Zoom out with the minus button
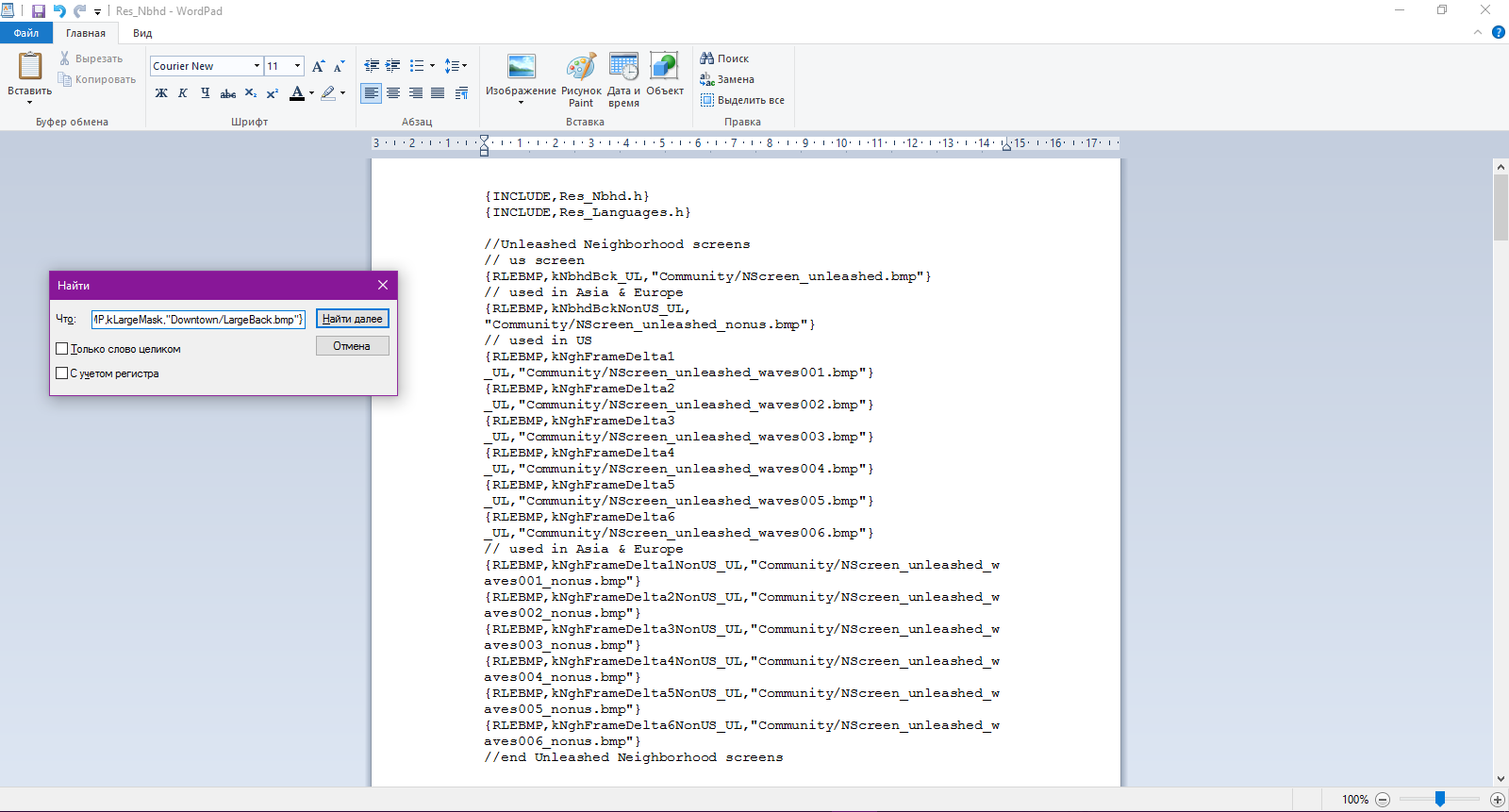Image resolution: width=1509 pixels, height=812 pixels. [1383, 800]
